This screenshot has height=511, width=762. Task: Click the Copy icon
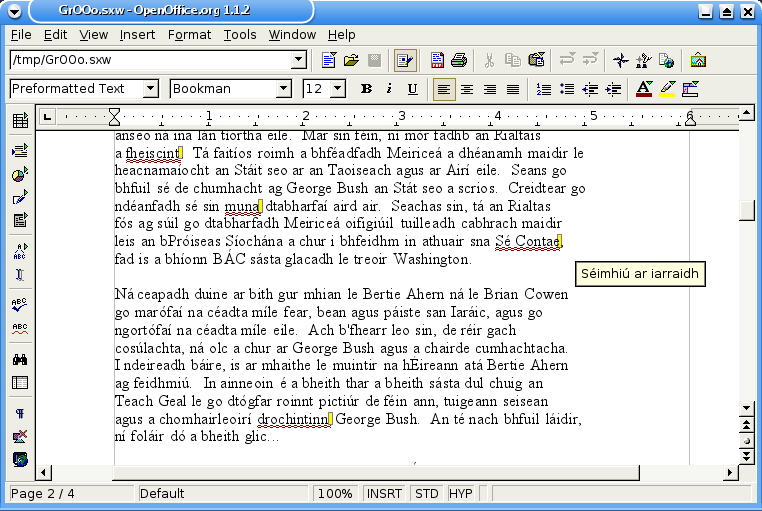tap(513, 60)
